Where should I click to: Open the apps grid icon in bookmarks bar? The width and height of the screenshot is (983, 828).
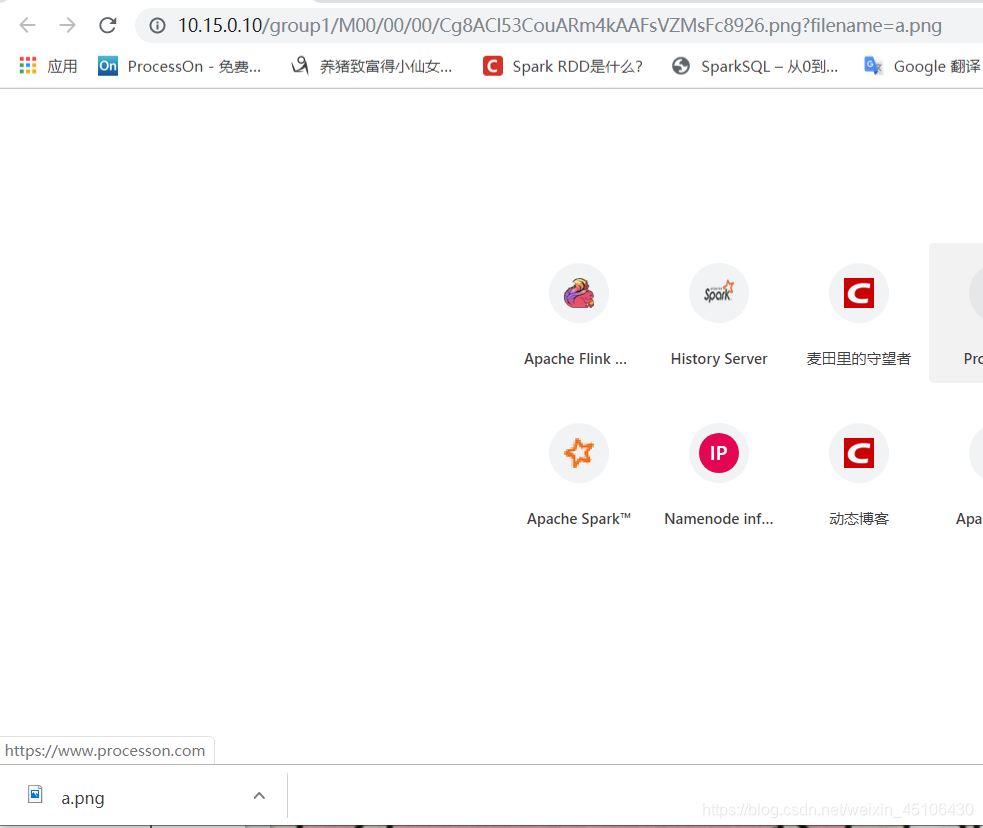point(28,65)
